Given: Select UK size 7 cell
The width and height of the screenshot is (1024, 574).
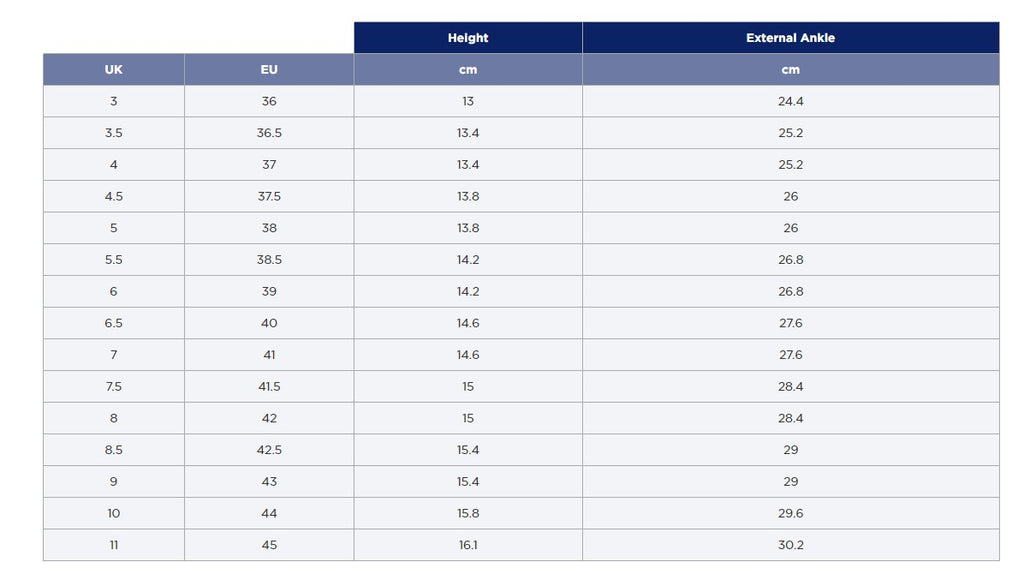Looking at the screenshot, I should click(114, 355).
